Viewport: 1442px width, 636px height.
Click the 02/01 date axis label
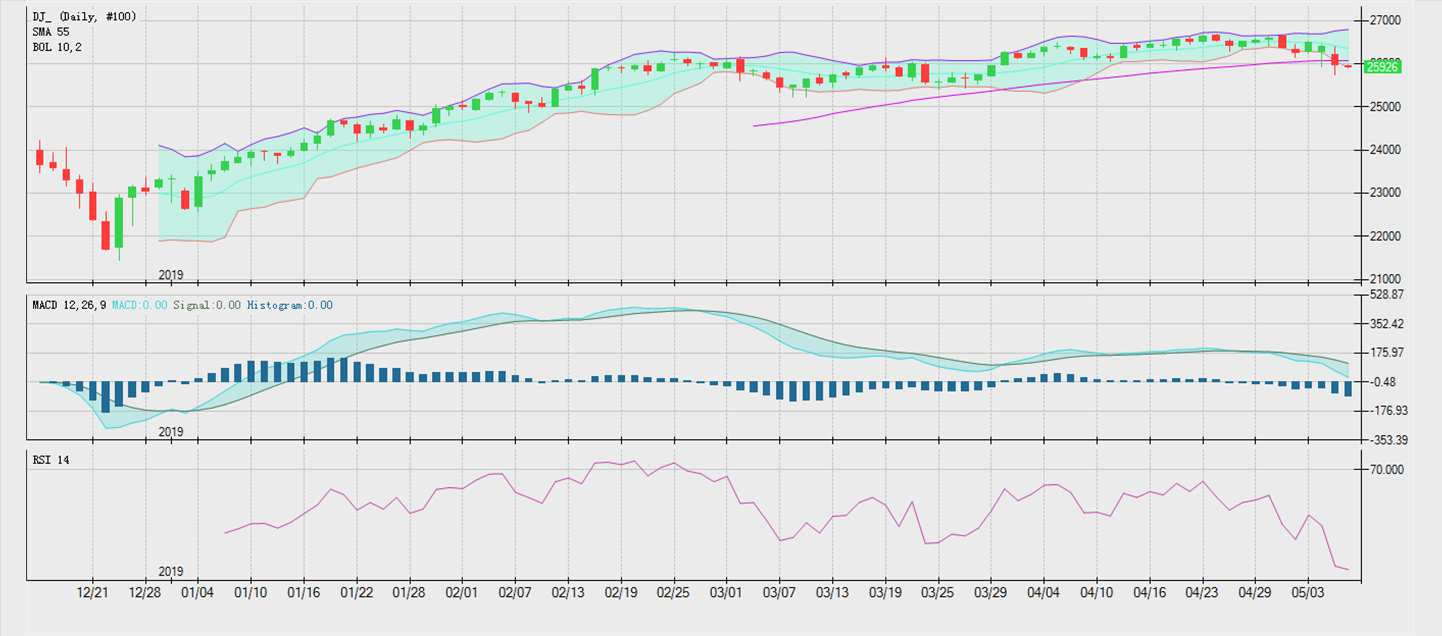pyautogui.click(x=461, y=593)
